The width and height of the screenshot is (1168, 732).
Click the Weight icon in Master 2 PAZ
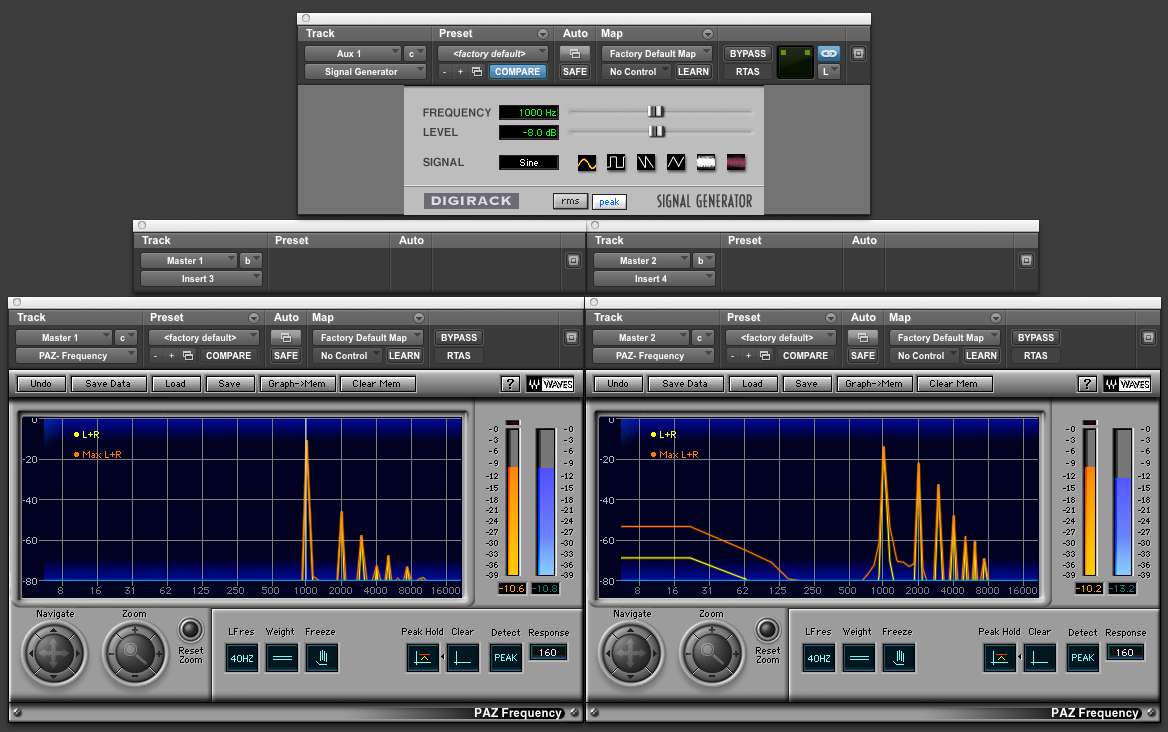click(x=859, y=658)
